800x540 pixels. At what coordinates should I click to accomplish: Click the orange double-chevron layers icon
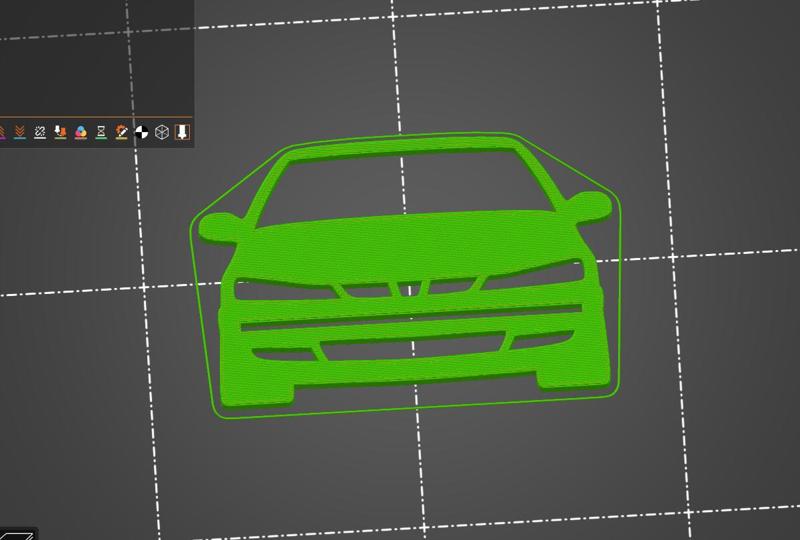(19, 132)
